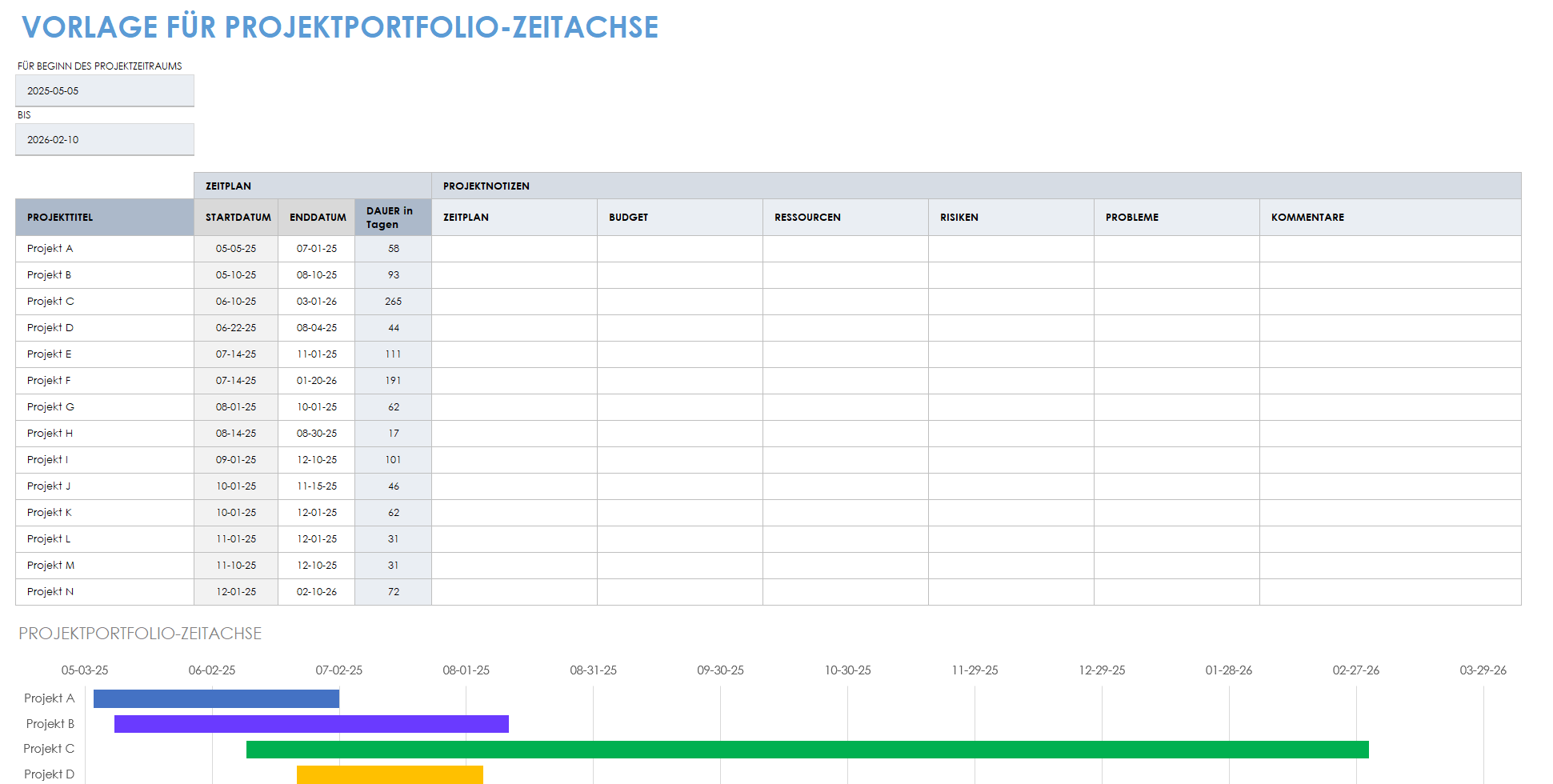
Task: Select Projekt E end date 11-01-25
Action: 317,354
